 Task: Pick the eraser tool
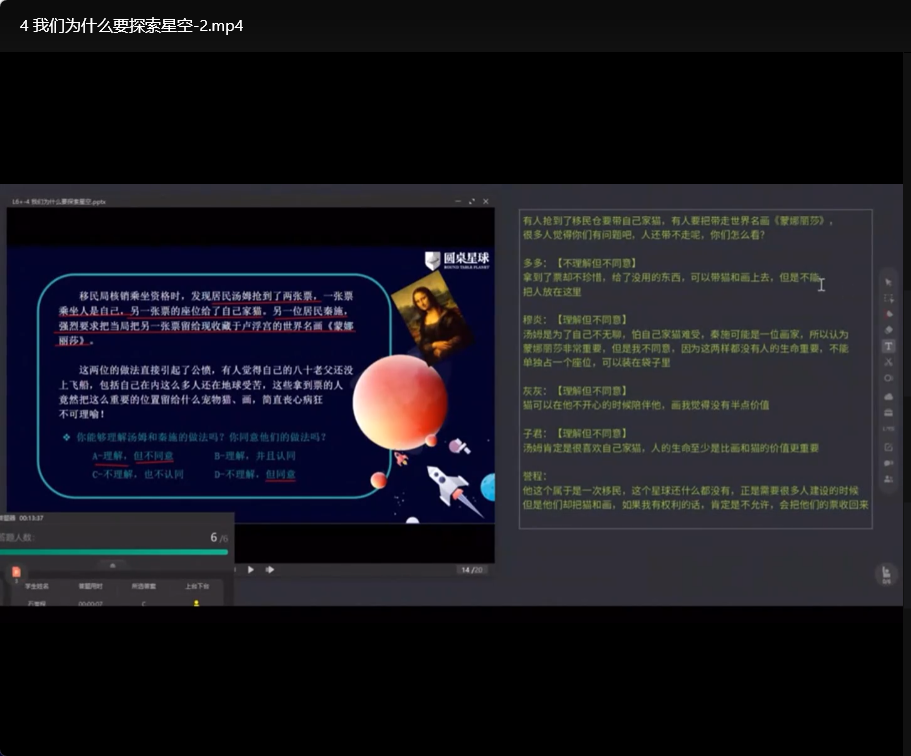point(888,329)
